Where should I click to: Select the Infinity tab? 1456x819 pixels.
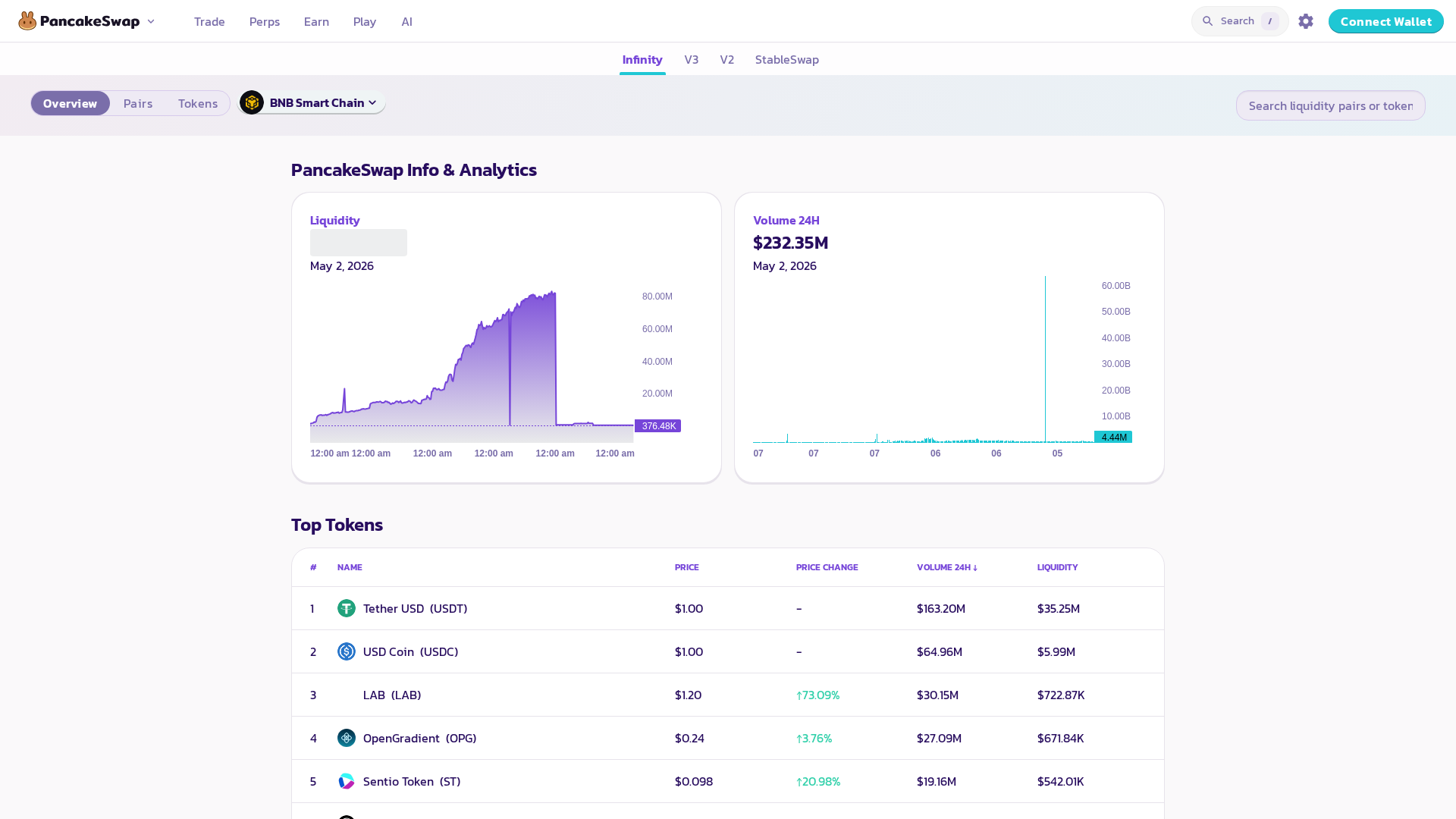coord(642,59)
